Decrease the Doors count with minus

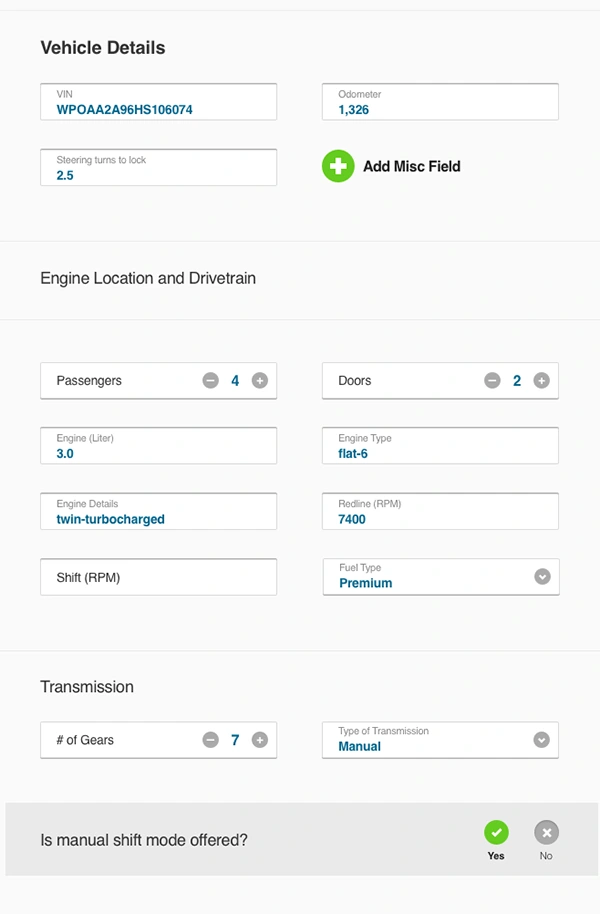(492, 381)
